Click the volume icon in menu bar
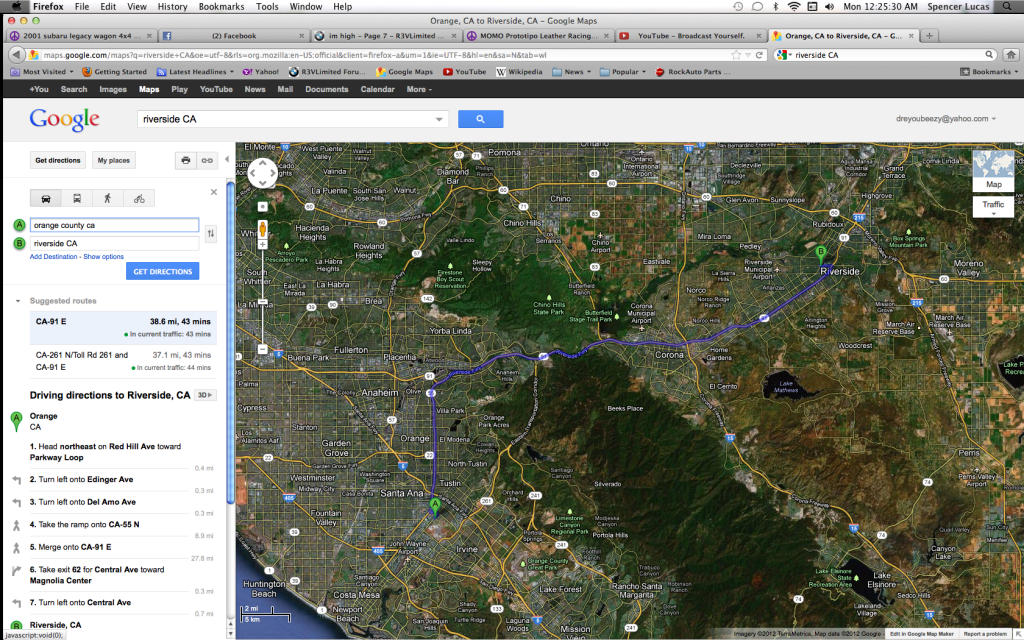This screenshot has width=1024, height=640. click(x=829, y=7)
